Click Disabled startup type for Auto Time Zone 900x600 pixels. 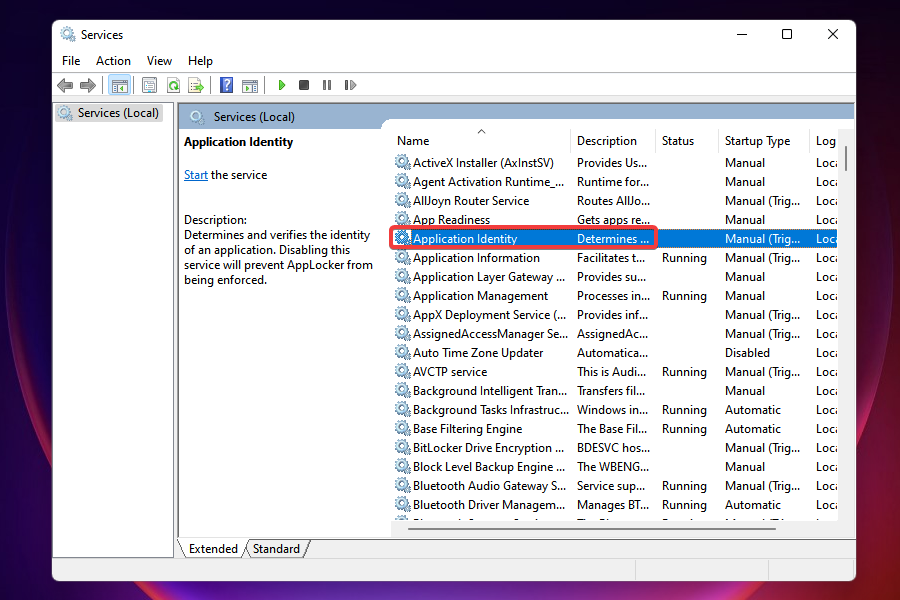tap(747, 353)
